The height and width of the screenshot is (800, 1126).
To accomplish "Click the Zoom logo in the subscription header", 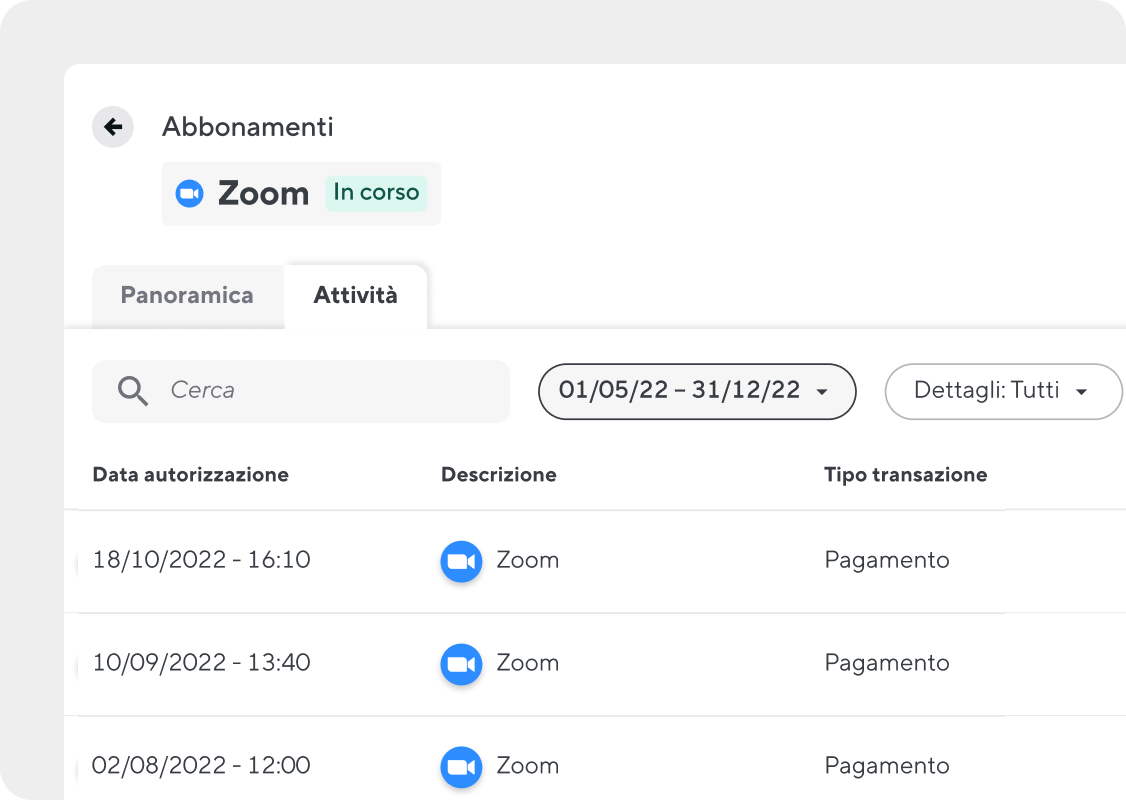I will [190, 193].
